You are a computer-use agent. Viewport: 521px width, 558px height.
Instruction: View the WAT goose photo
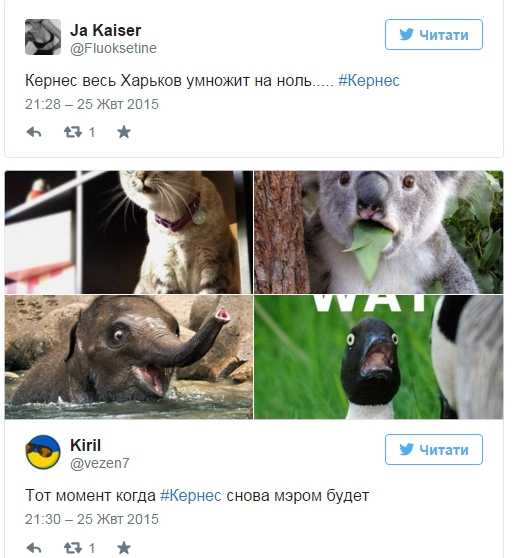(379, 357)
